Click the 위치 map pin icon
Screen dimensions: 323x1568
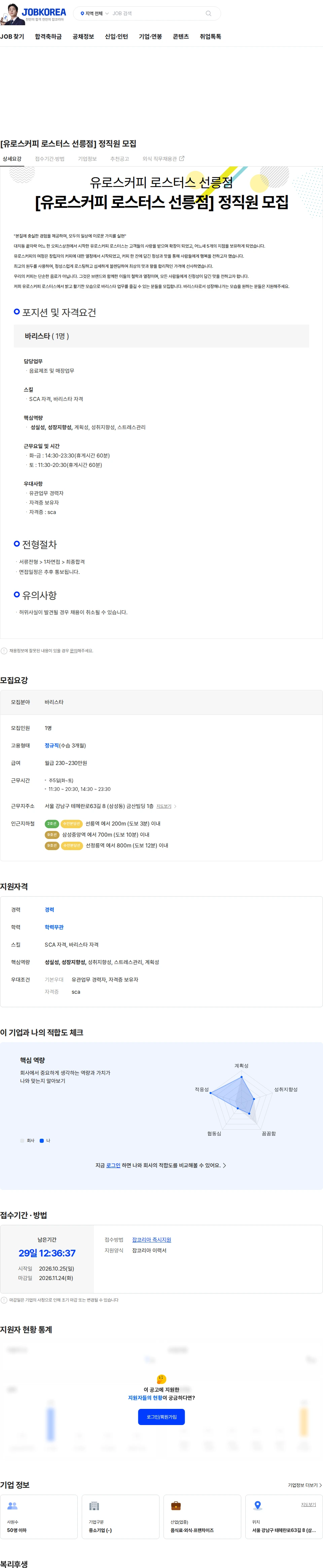click(257, 1505)
